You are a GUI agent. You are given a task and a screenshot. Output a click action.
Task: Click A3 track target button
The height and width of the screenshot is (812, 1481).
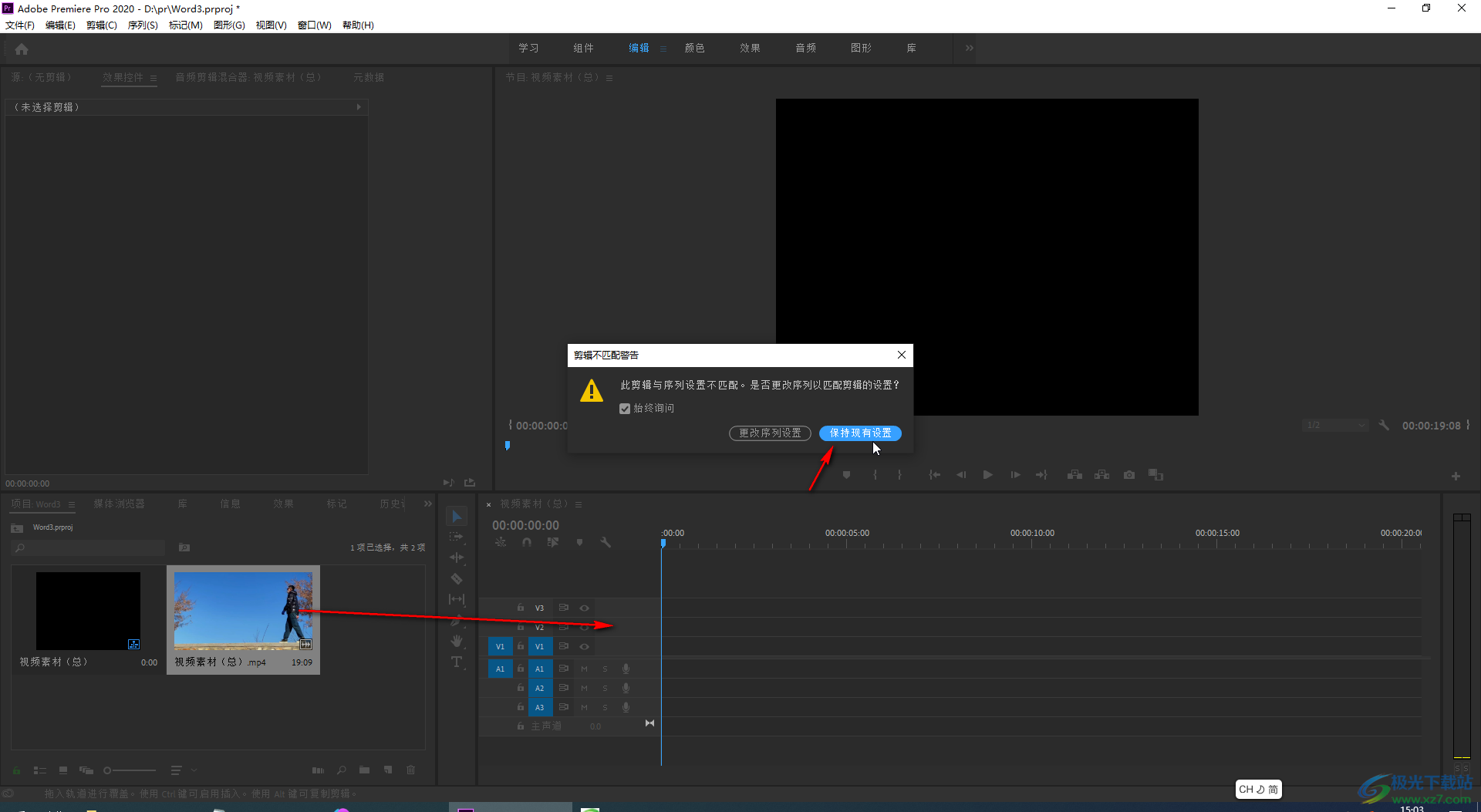click(540, 707)
